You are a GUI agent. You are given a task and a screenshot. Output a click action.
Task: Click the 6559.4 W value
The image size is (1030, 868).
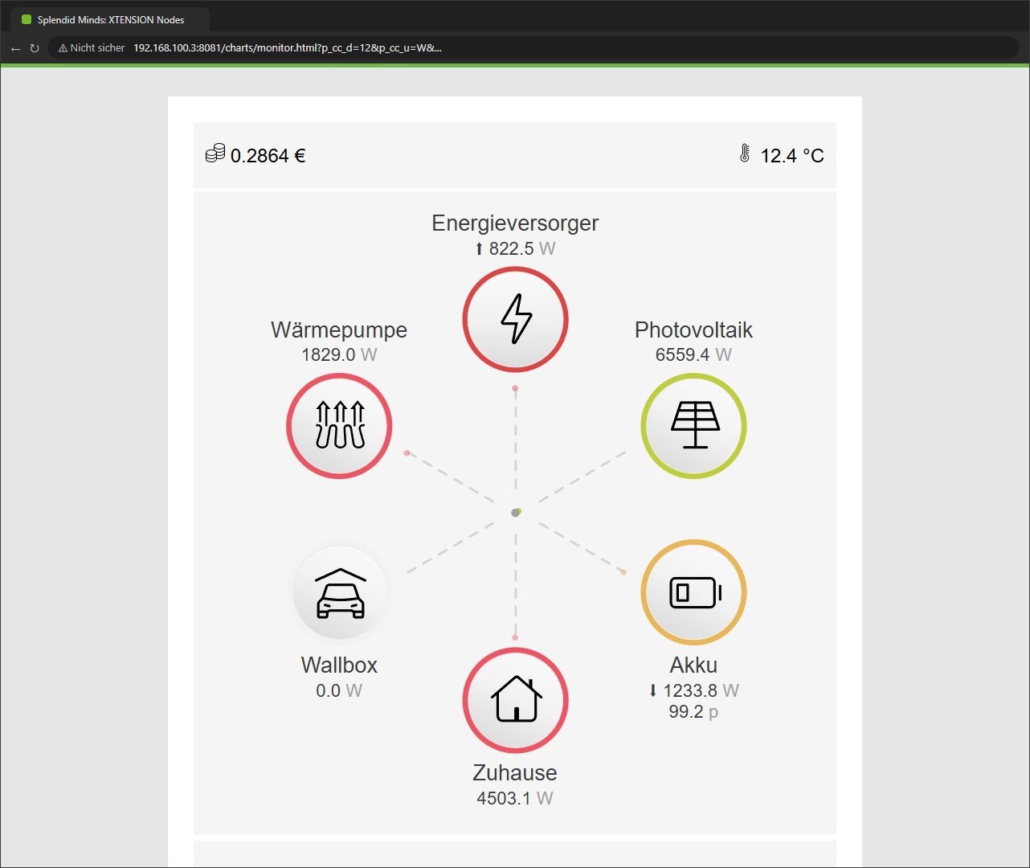[694, 355]
